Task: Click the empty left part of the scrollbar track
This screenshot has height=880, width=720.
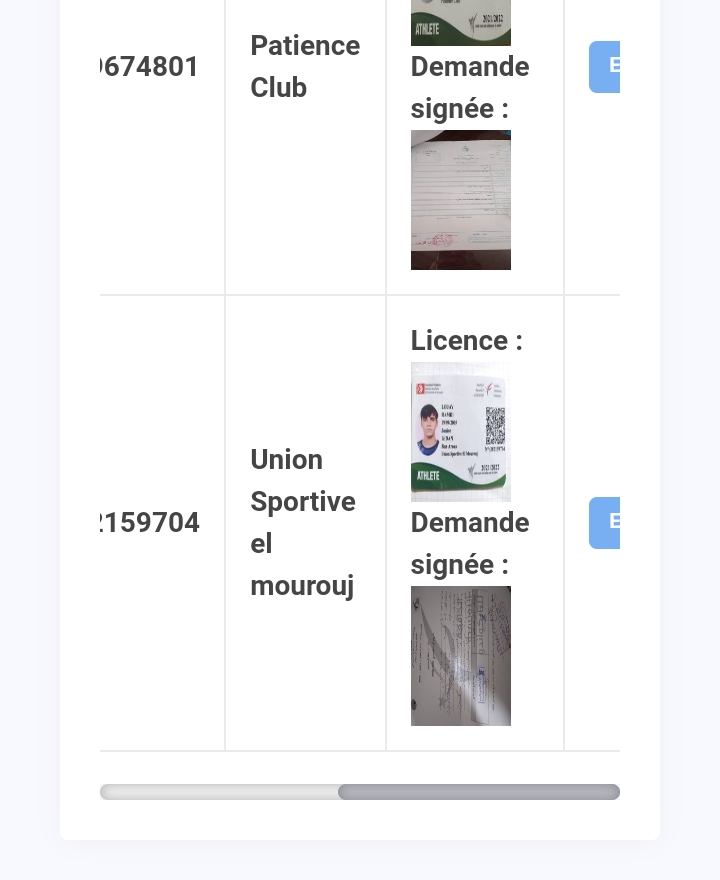Action: tap(218, 792)
